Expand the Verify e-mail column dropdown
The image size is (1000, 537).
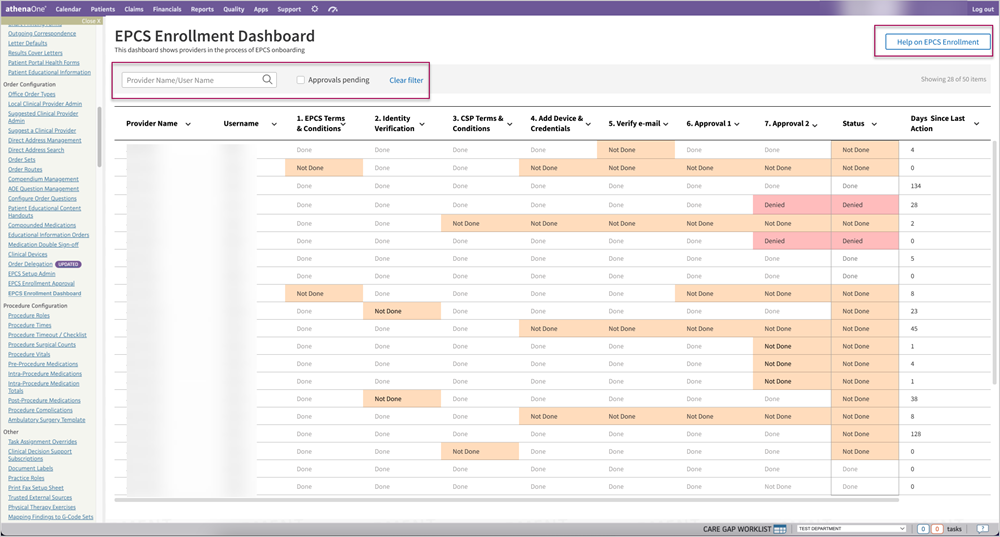tap(666, 124)
